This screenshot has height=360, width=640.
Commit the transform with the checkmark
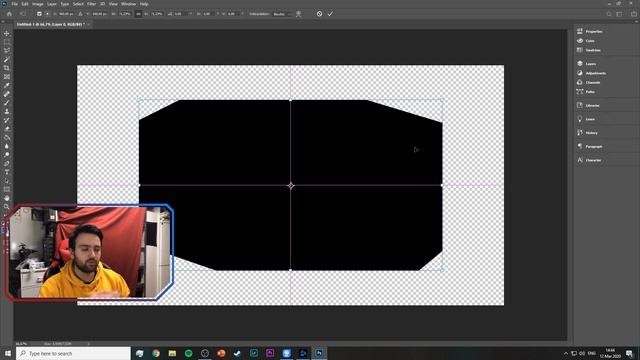coord(330,14)
